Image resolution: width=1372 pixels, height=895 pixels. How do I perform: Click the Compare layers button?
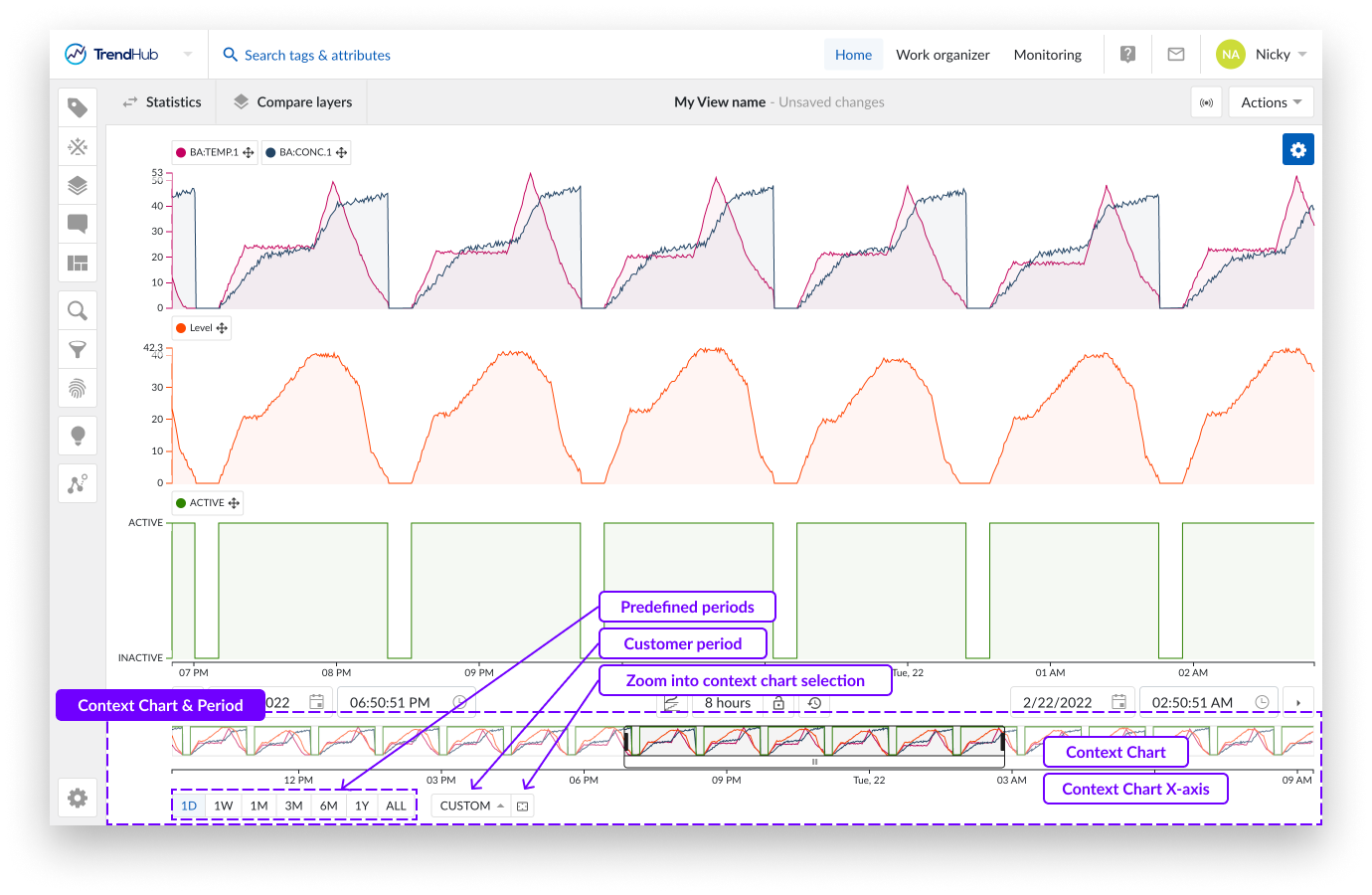click(293, 102)
